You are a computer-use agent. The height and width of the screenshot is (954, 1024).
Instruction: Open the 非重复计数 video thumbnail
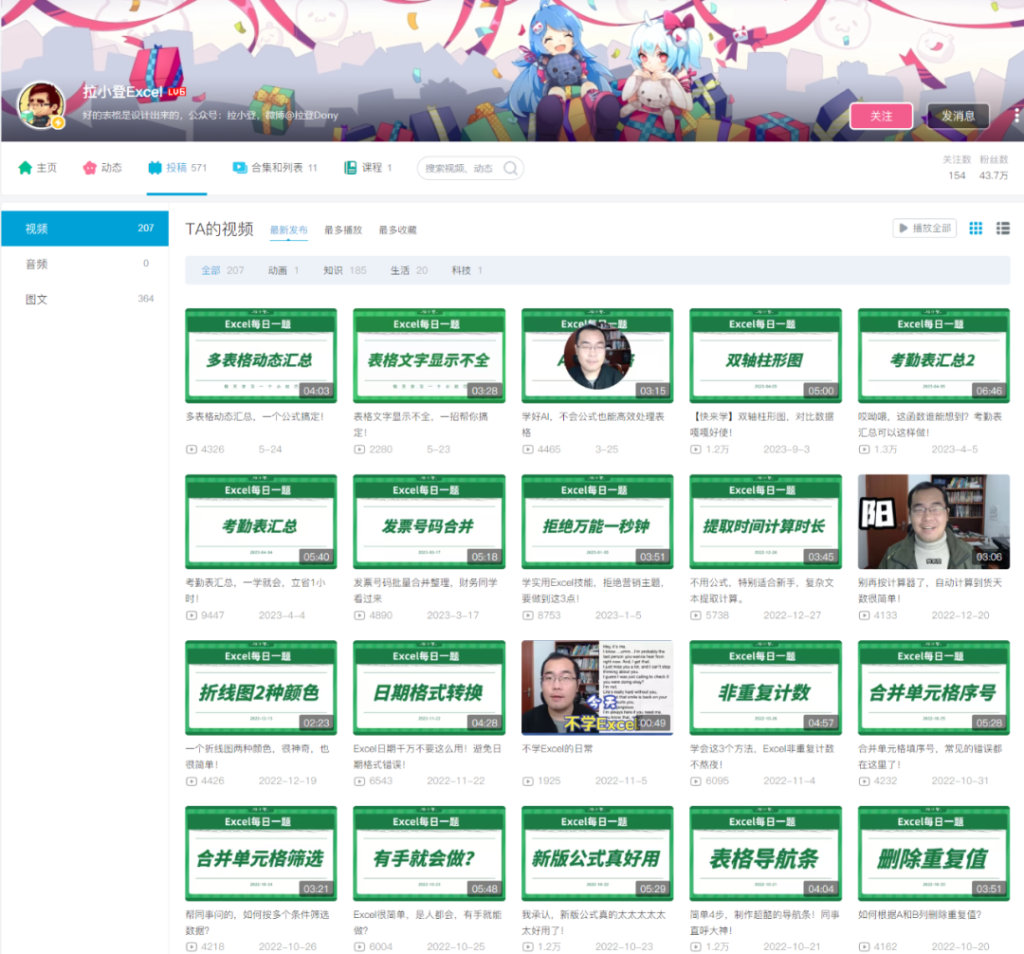[765, 688]
